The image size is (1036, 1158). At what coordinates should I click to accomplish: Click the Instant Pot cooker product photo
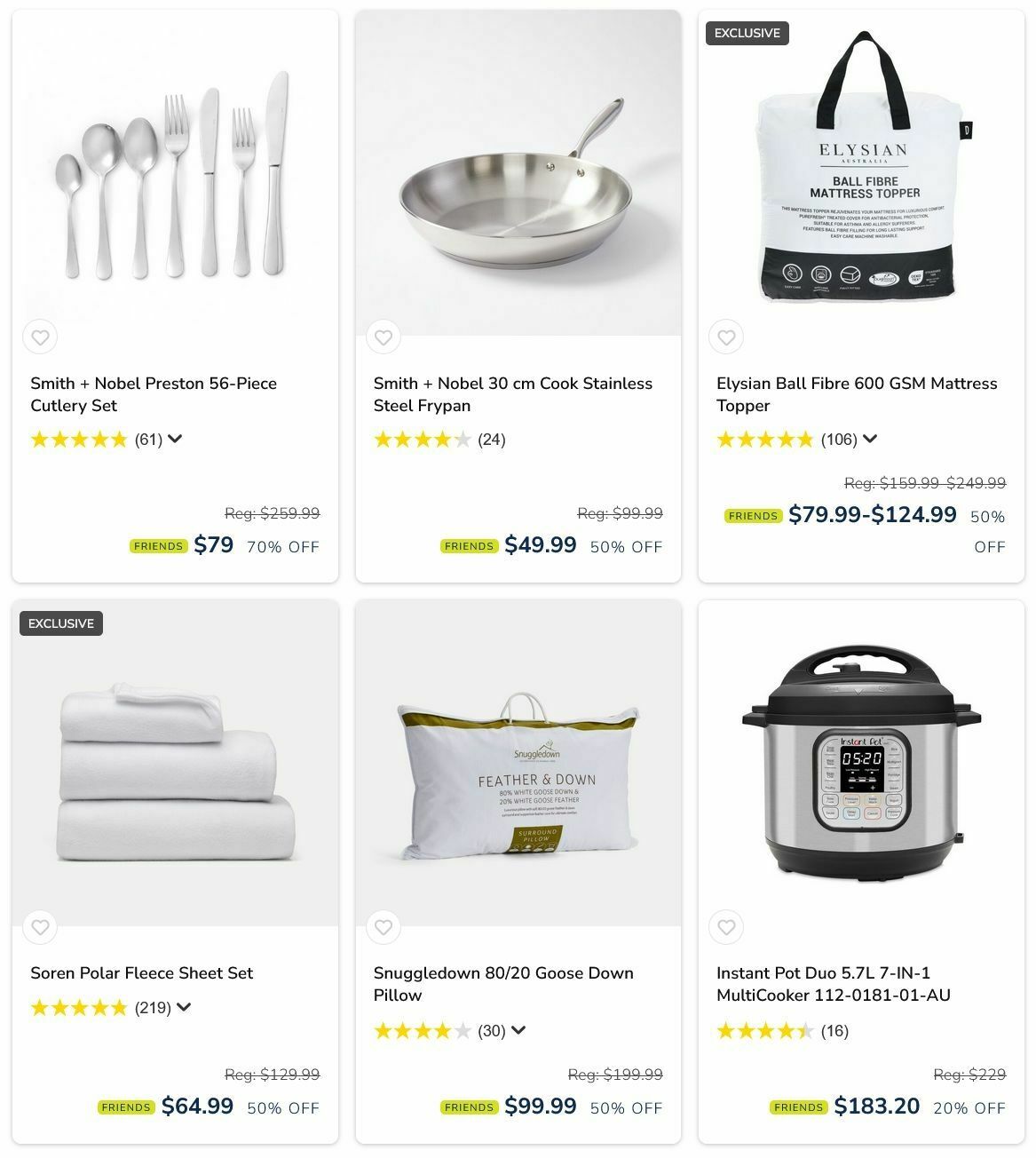click(861, 764)
